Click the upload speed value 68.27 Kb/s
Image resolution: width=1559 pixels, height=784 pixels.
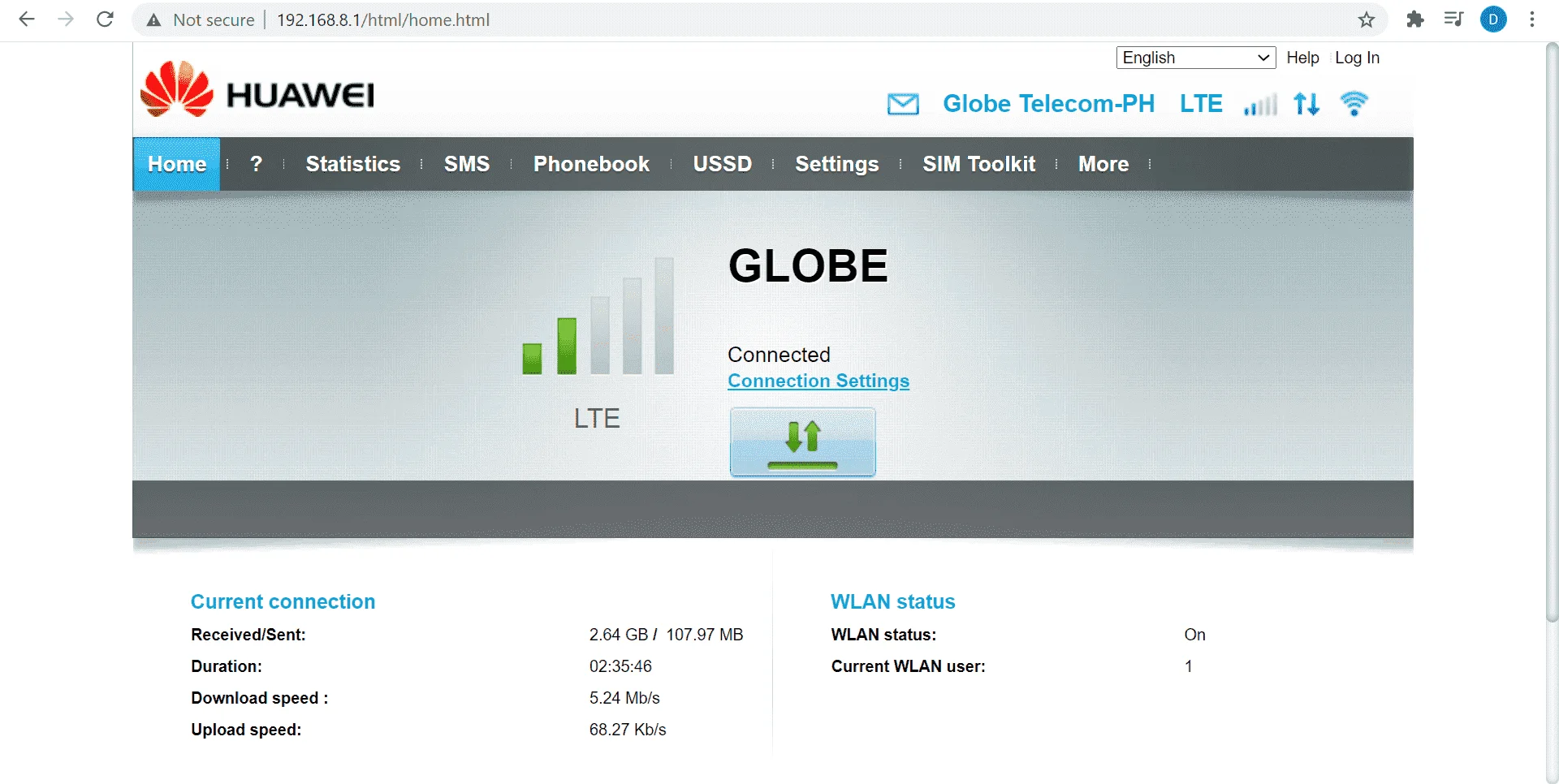click(x=628, y=730)
